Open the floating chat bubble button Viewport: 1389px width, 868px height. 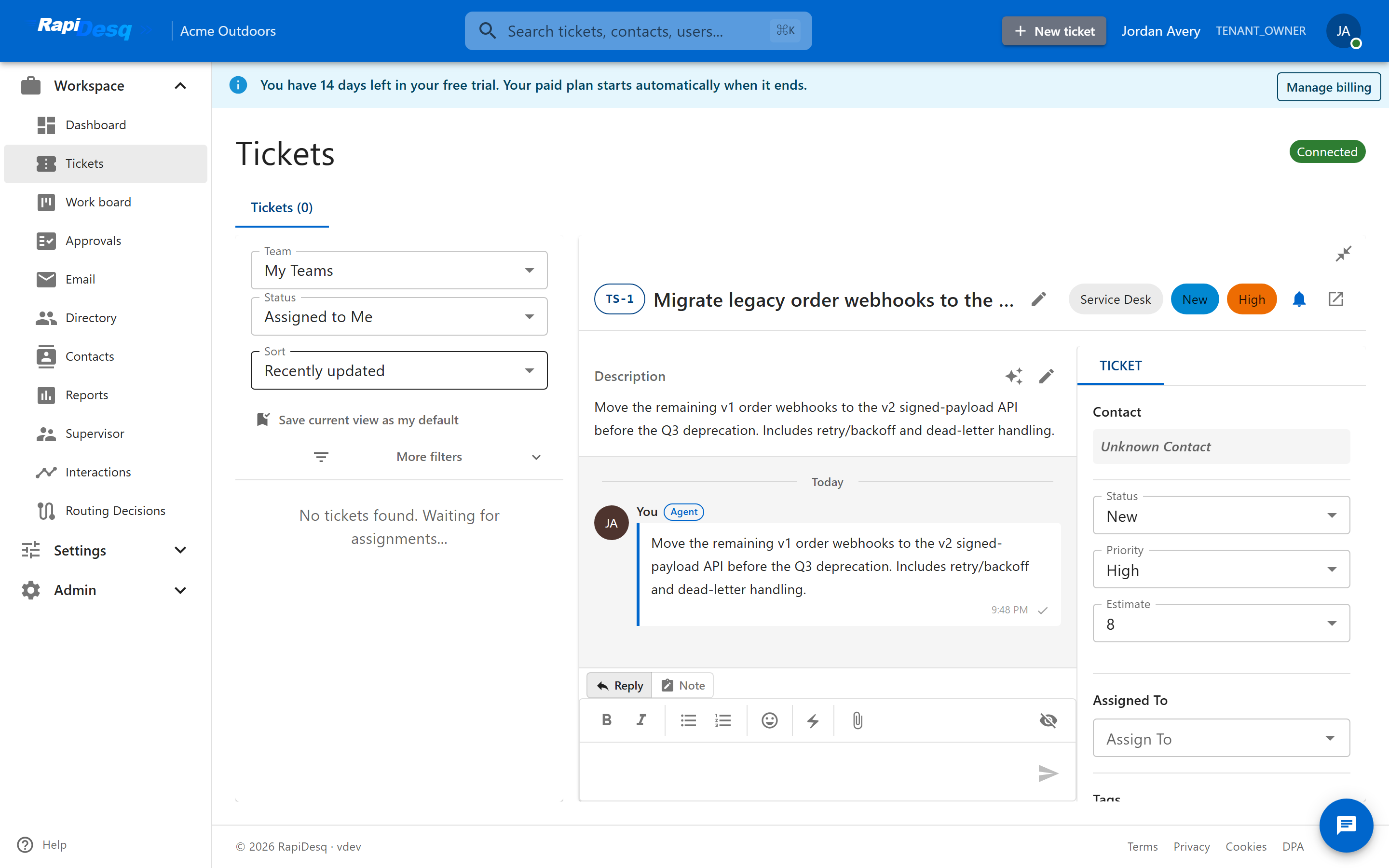(1346, 826)
